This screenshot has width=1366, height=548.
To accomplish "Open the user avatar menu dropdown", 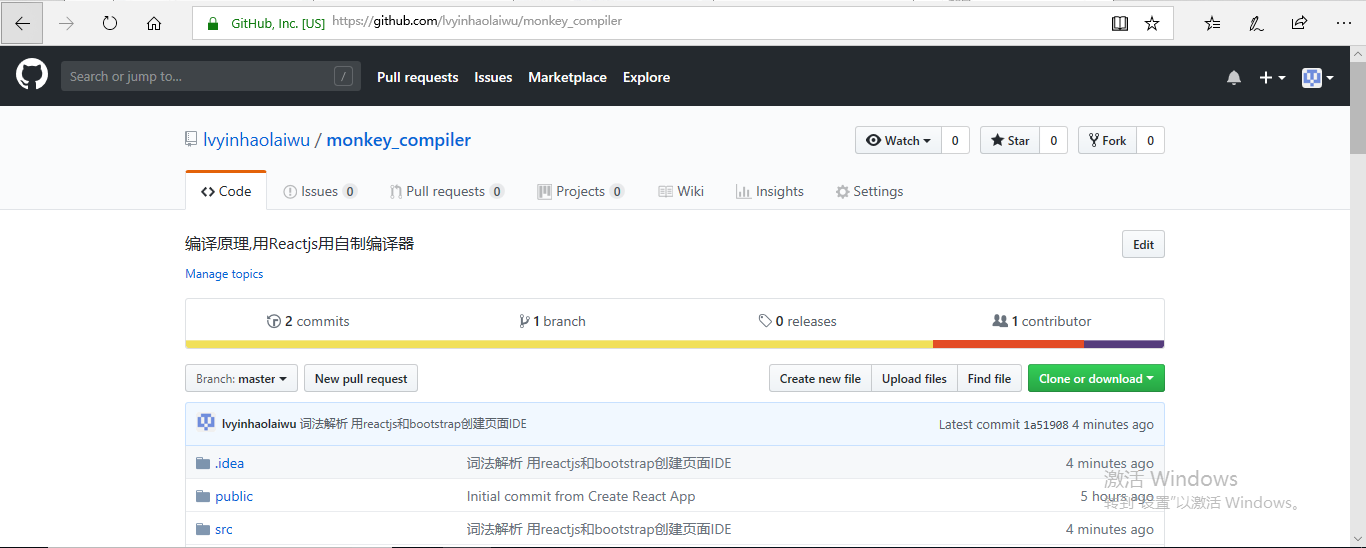I will (x=1317, y=77).
